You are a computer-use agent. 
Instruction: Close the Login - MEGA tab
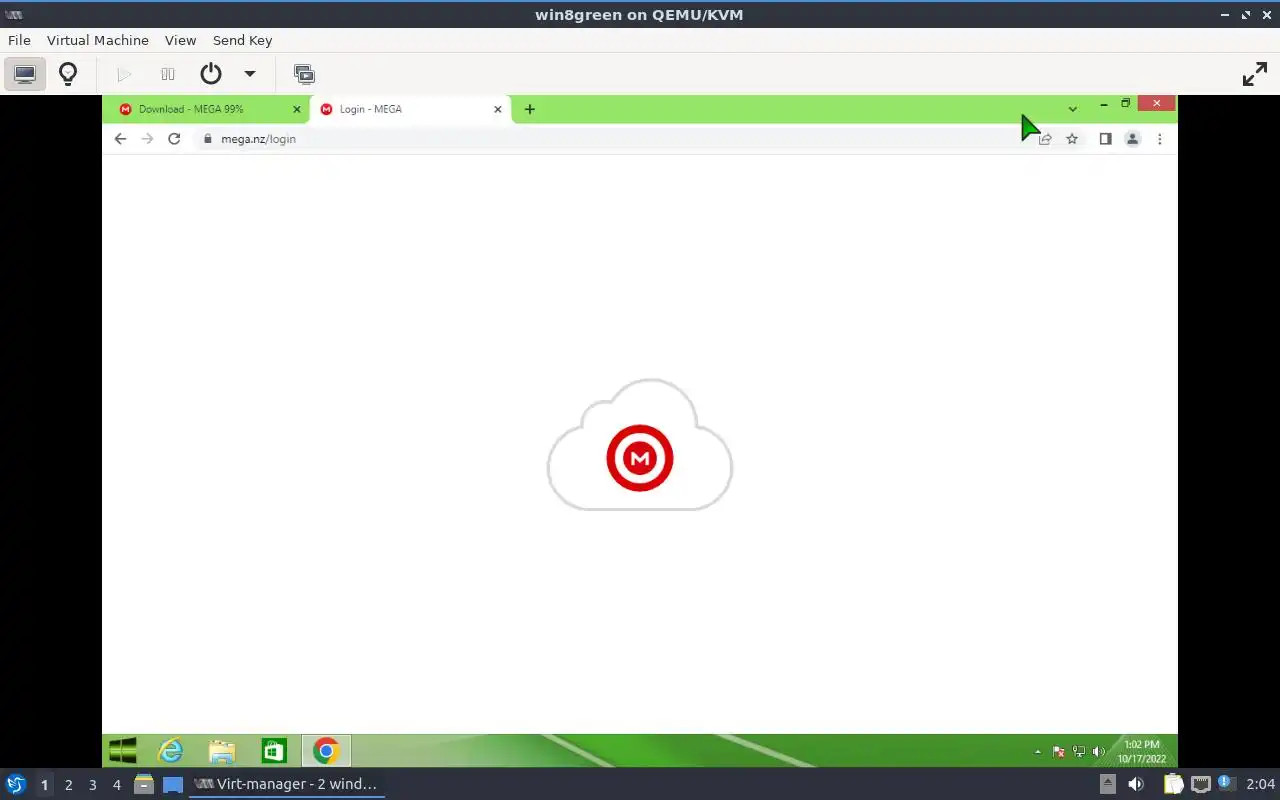click(x=498, y=109)
